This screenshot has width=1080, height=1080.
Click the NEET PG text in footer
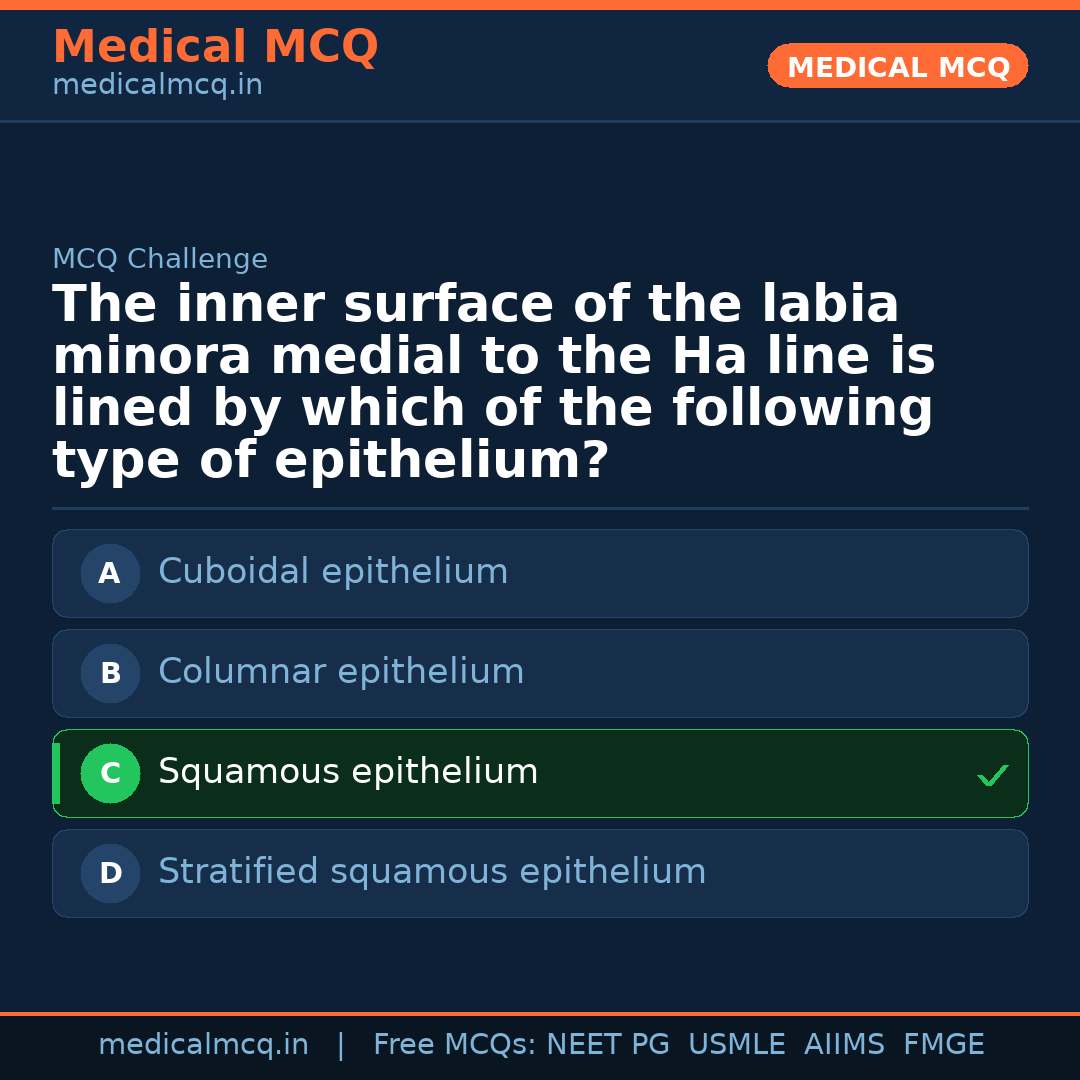[608, 1045]
